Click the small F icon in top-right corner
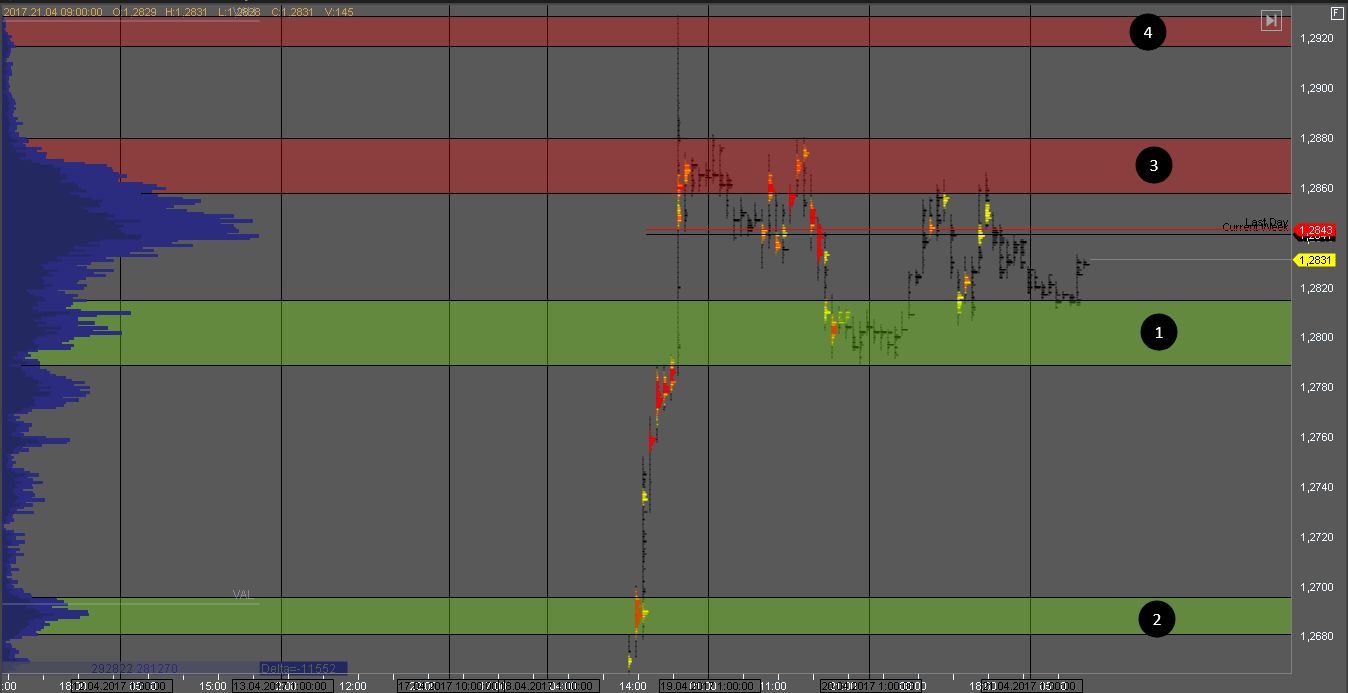 point(1336,13)
